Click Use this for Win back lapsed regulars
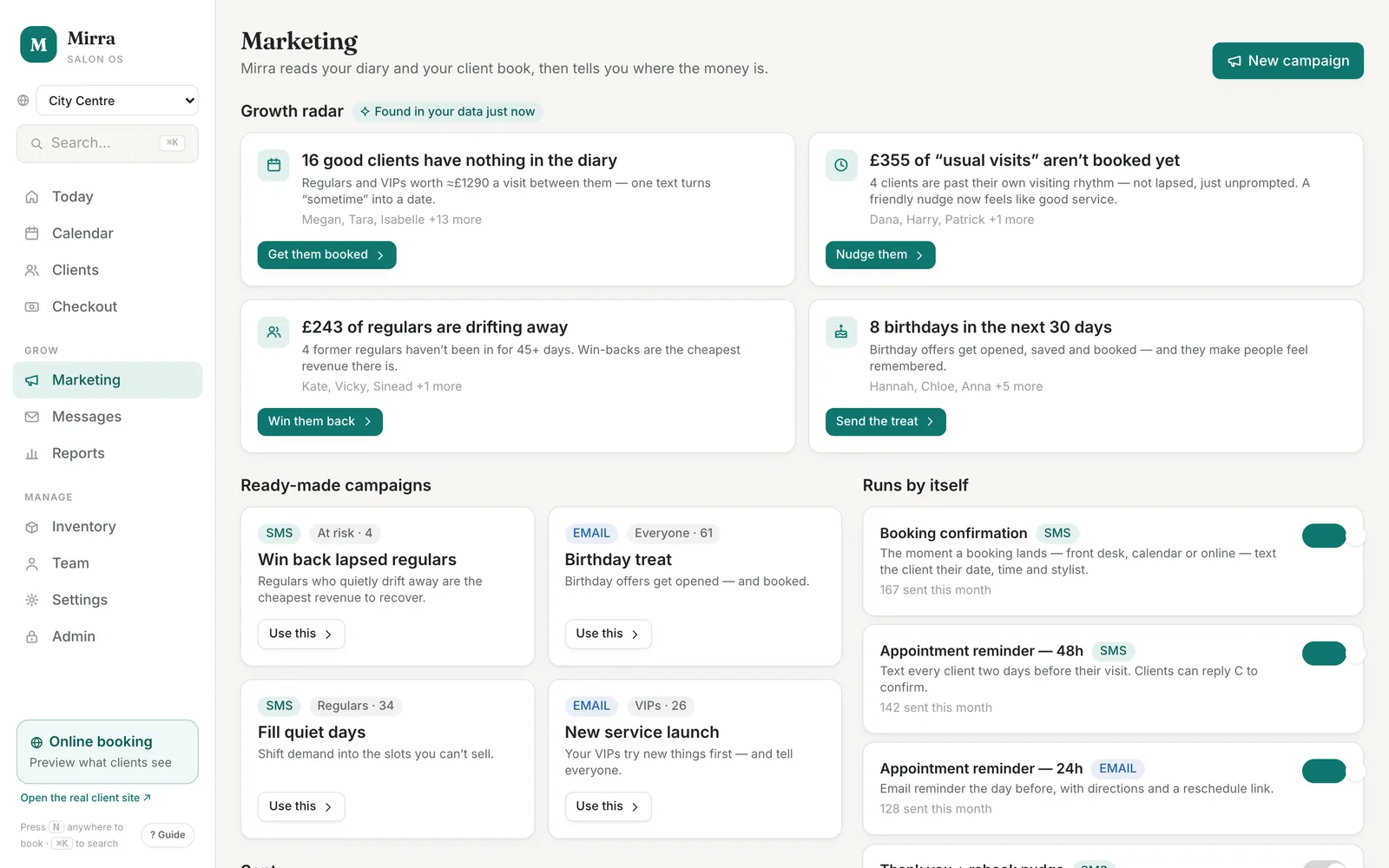The width and height of the screenshot is (1389, 868). (x=301, y=634)
